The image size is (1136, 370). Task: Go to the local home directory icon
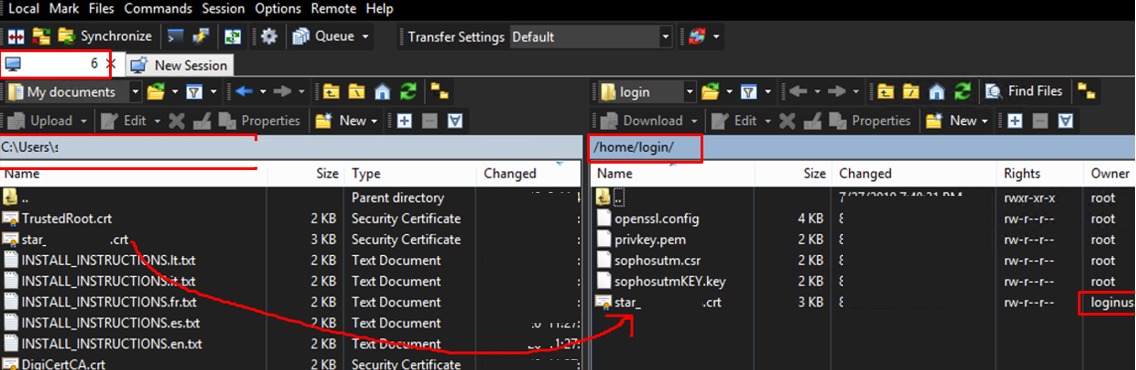point(383,92)
